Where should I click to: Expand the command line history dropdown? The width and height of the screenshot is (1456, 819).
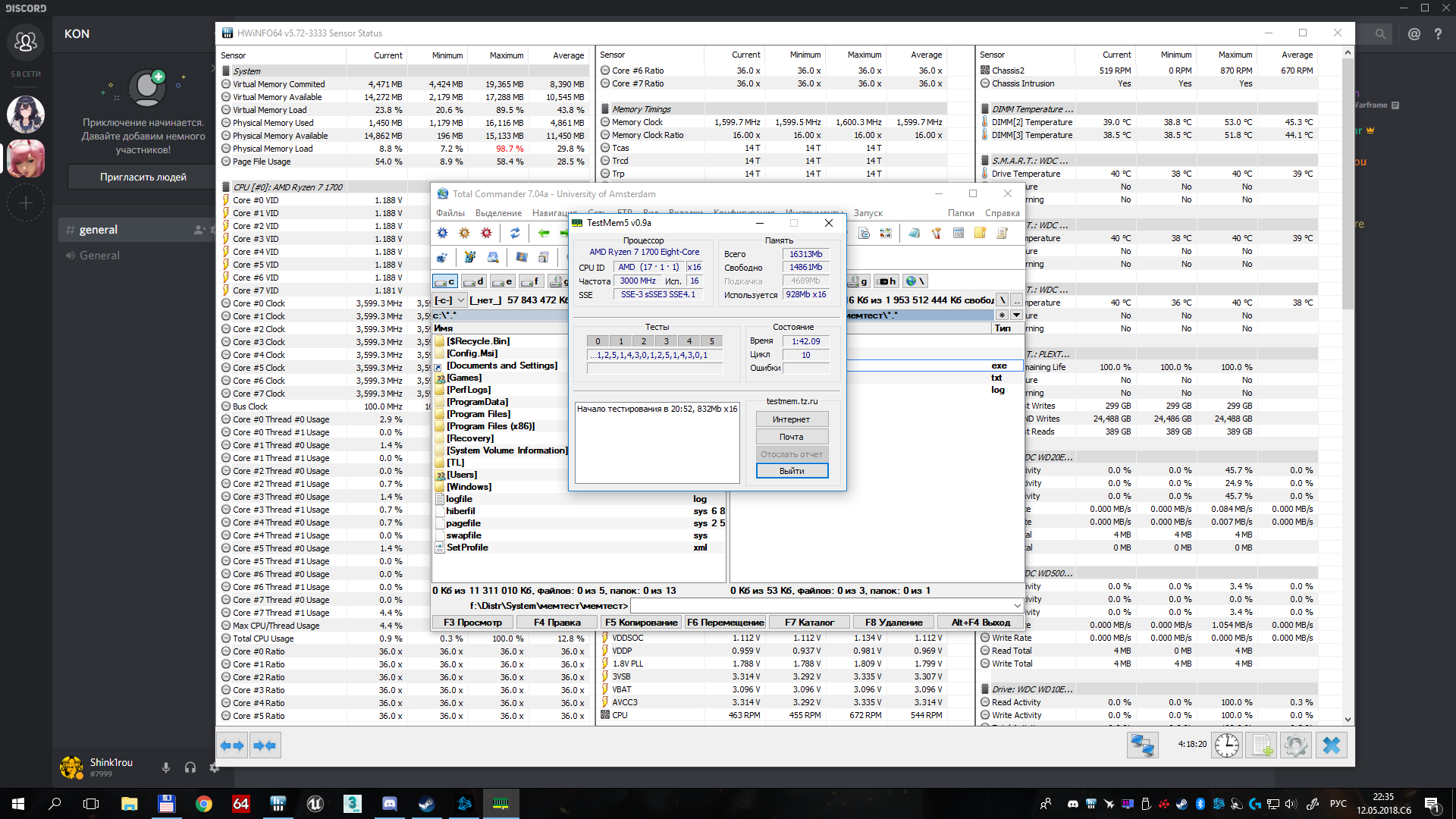pyautogui.click(x=1017, y=605)
